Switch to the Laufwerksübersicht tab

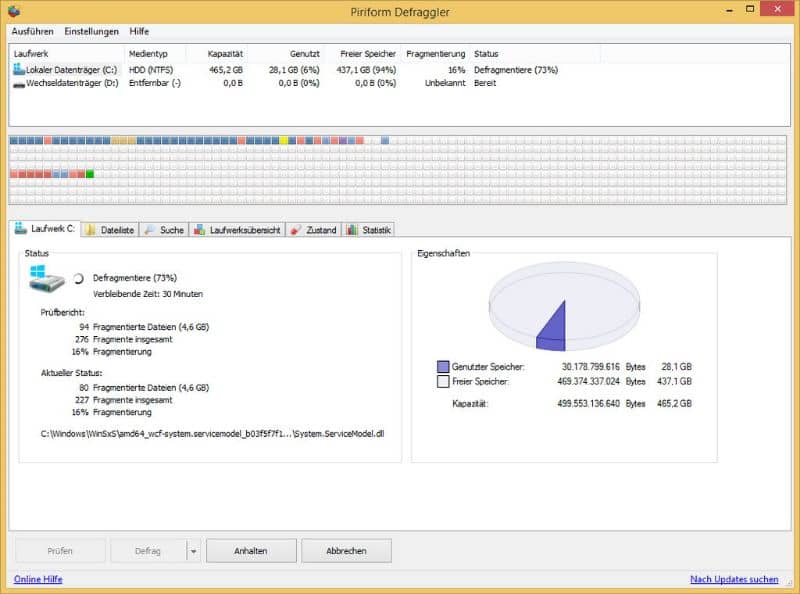click(237, 230)
